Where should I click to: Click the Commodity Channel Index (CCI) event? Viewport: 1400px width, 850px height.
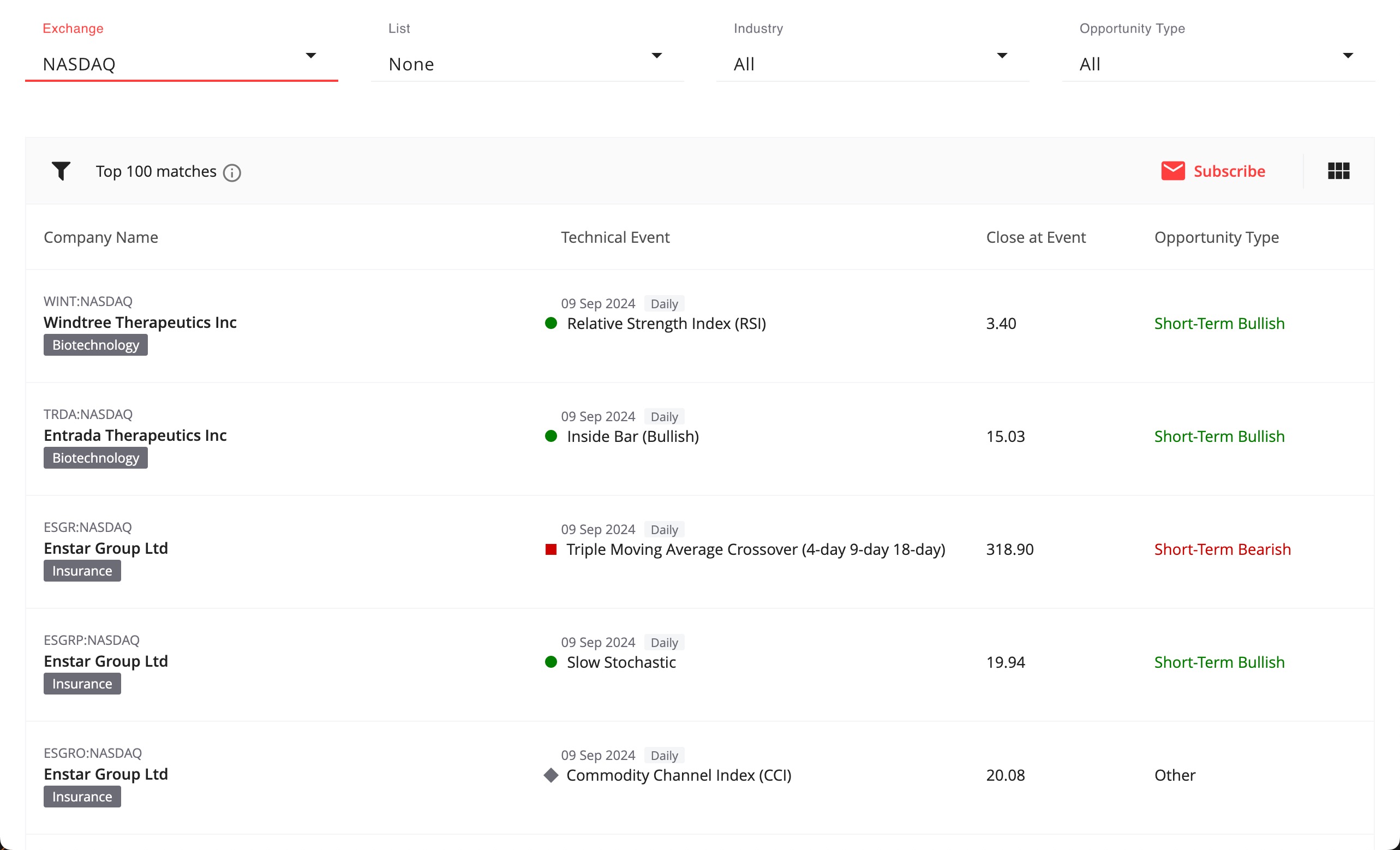point(679,776)
